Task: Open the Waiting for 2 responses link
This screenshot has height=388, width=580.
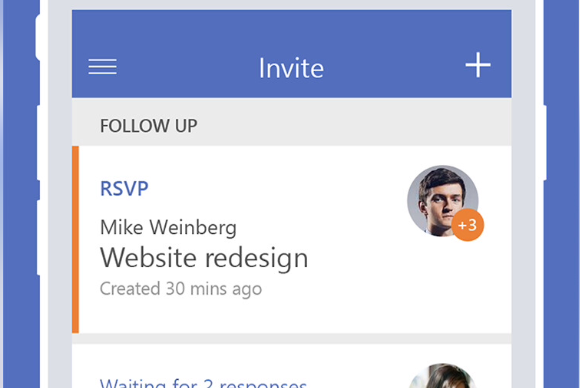Action: point(203,383)
